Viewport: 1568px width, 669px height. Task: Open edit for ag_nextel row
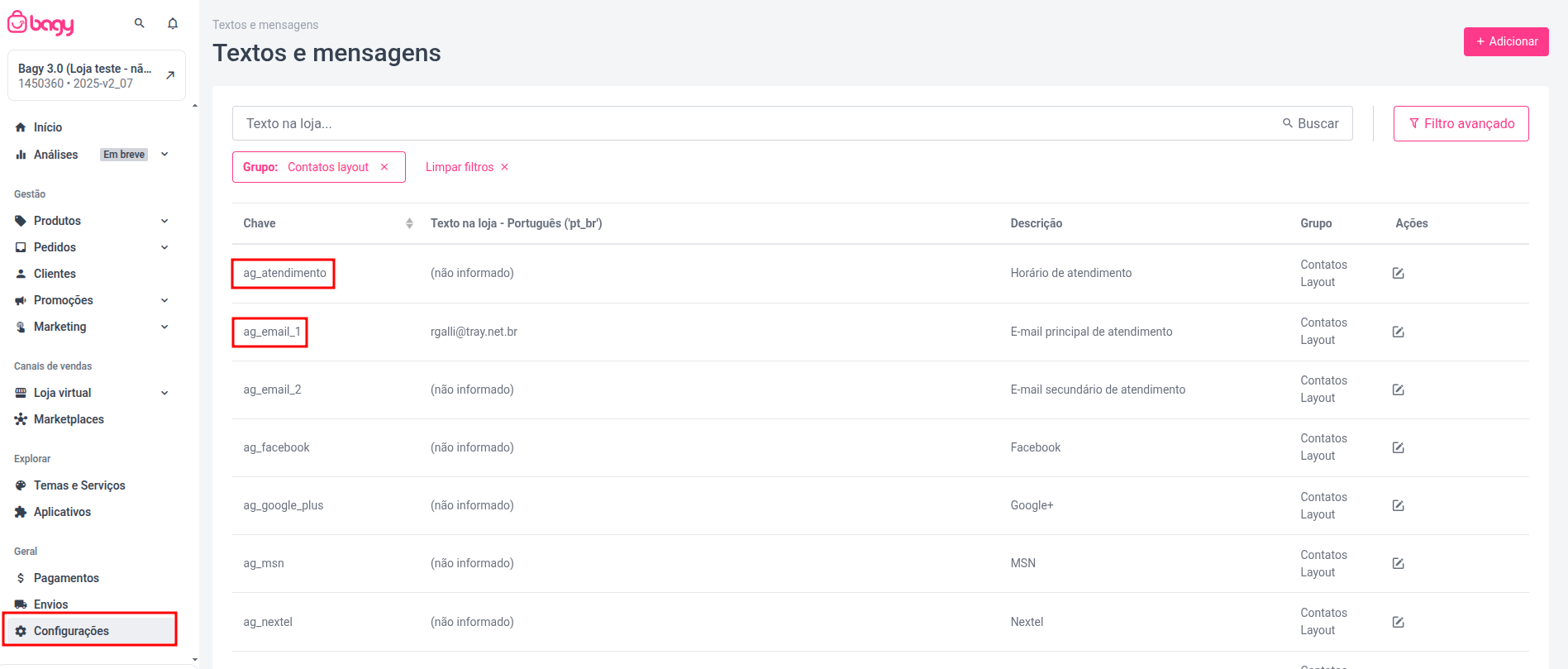(1398, 622)
